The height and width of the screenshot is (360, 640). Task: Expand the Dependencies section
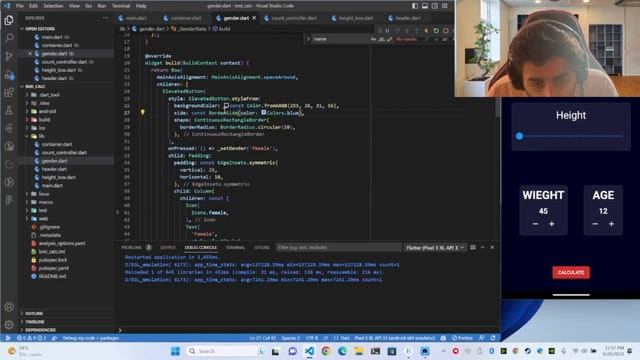(x=40, y=330)
